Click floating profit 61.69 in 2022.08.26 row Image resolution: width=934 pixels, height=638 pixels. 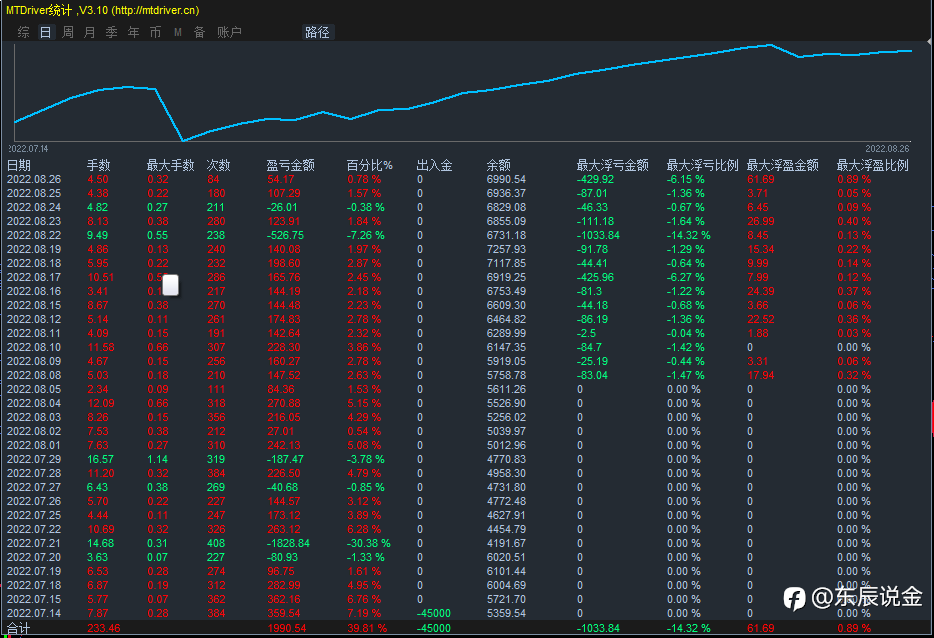point(761,179)
